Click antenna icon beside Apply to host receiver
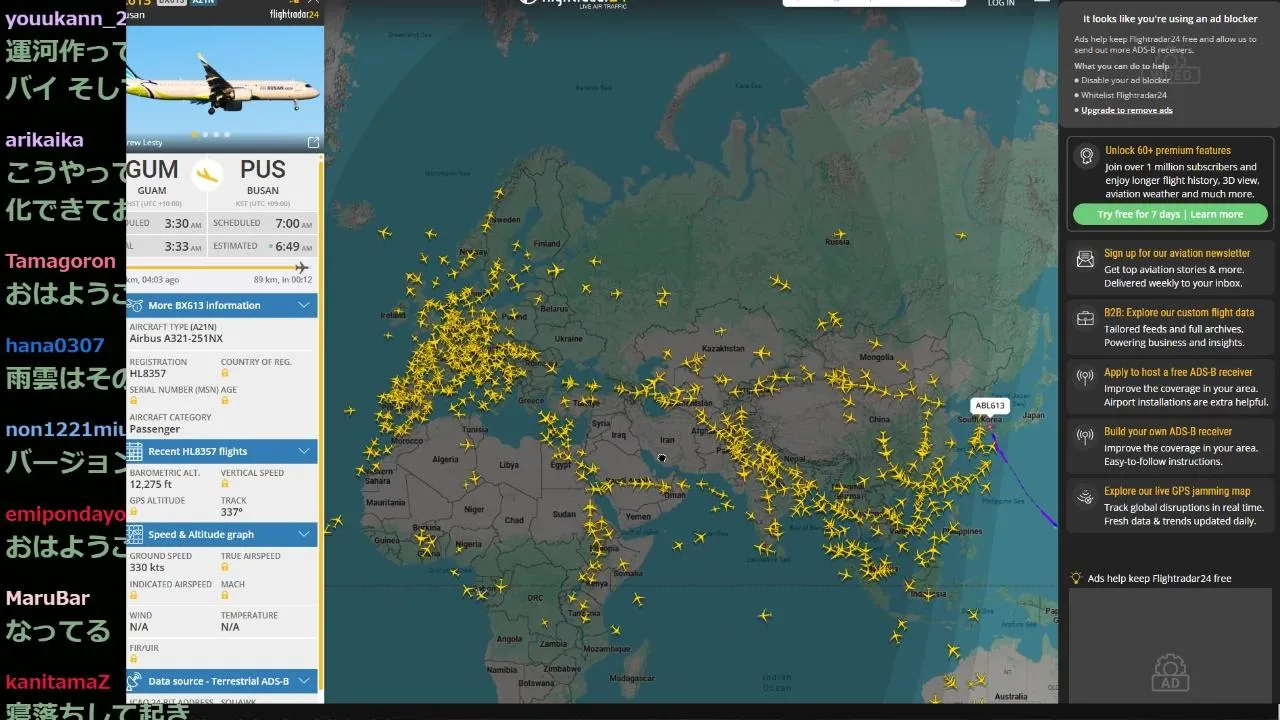The image size is (1280, 720). point(1085,378)
